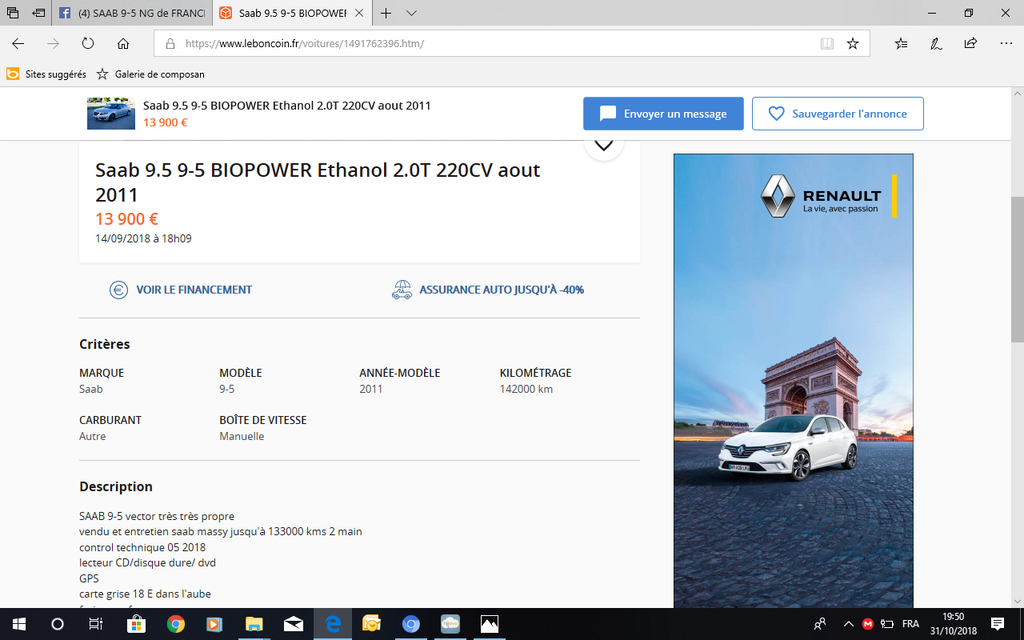
Task: Open the Chromium taskbar icon
Action: (411, 624)
